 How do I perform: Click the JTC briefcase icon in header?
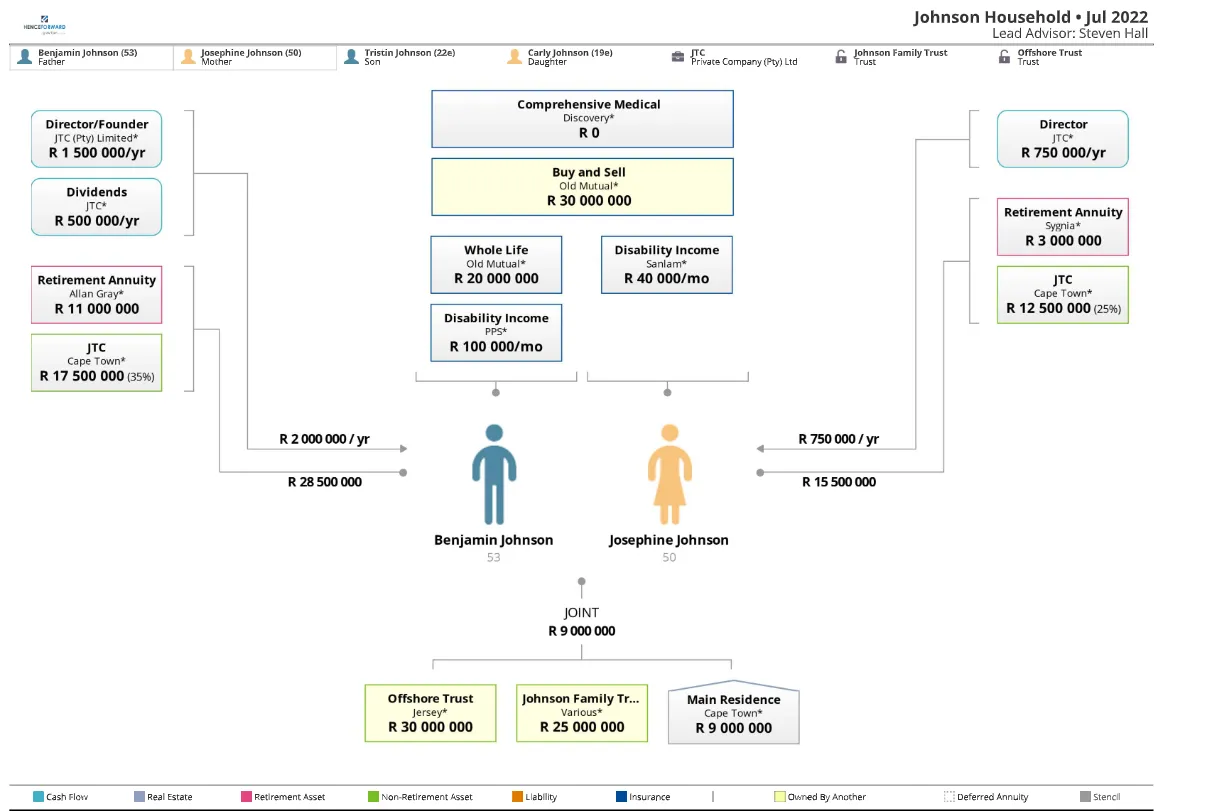coord(678,57)
